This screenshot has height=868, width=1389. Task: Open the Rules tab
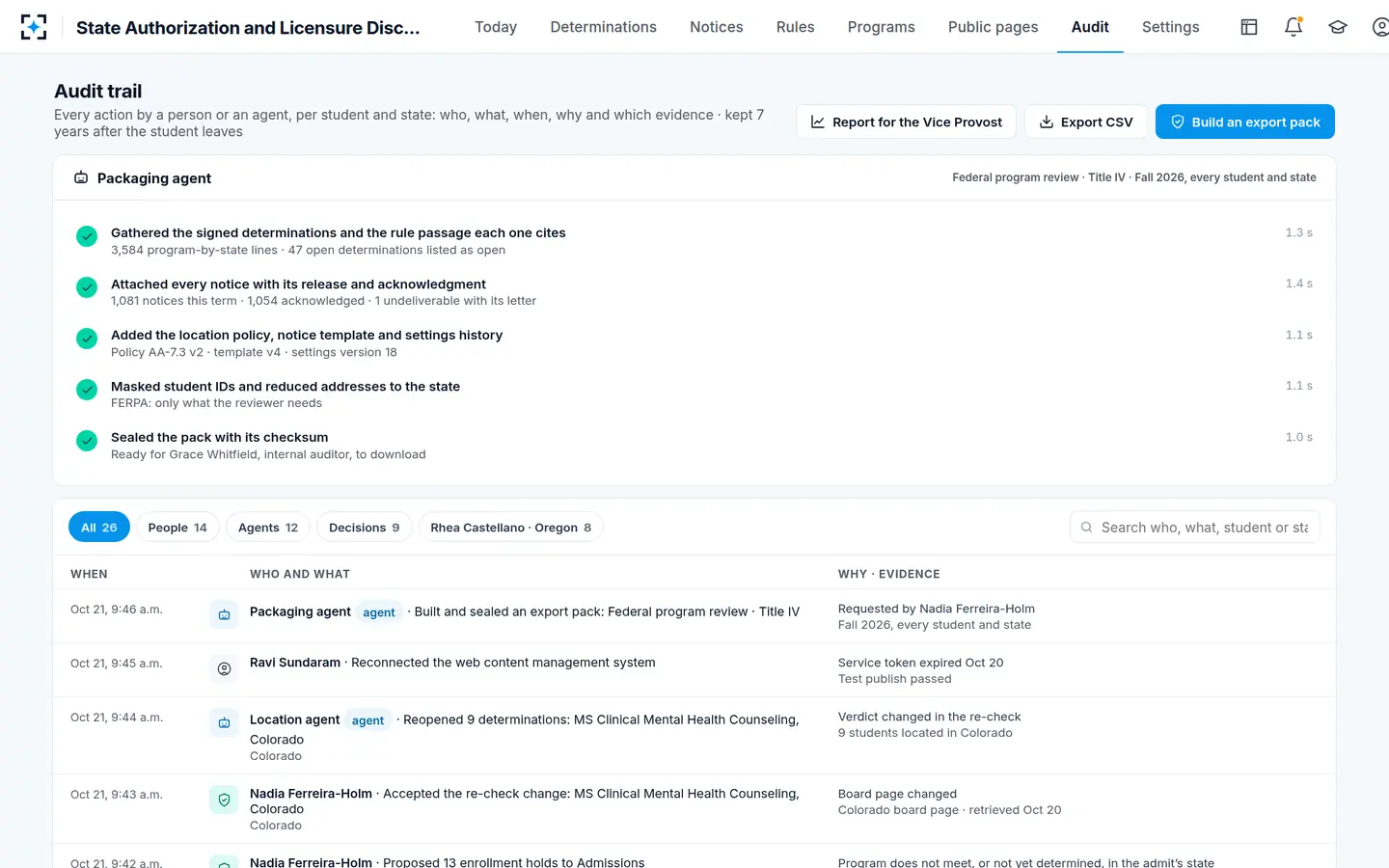(x=795, y=27)
